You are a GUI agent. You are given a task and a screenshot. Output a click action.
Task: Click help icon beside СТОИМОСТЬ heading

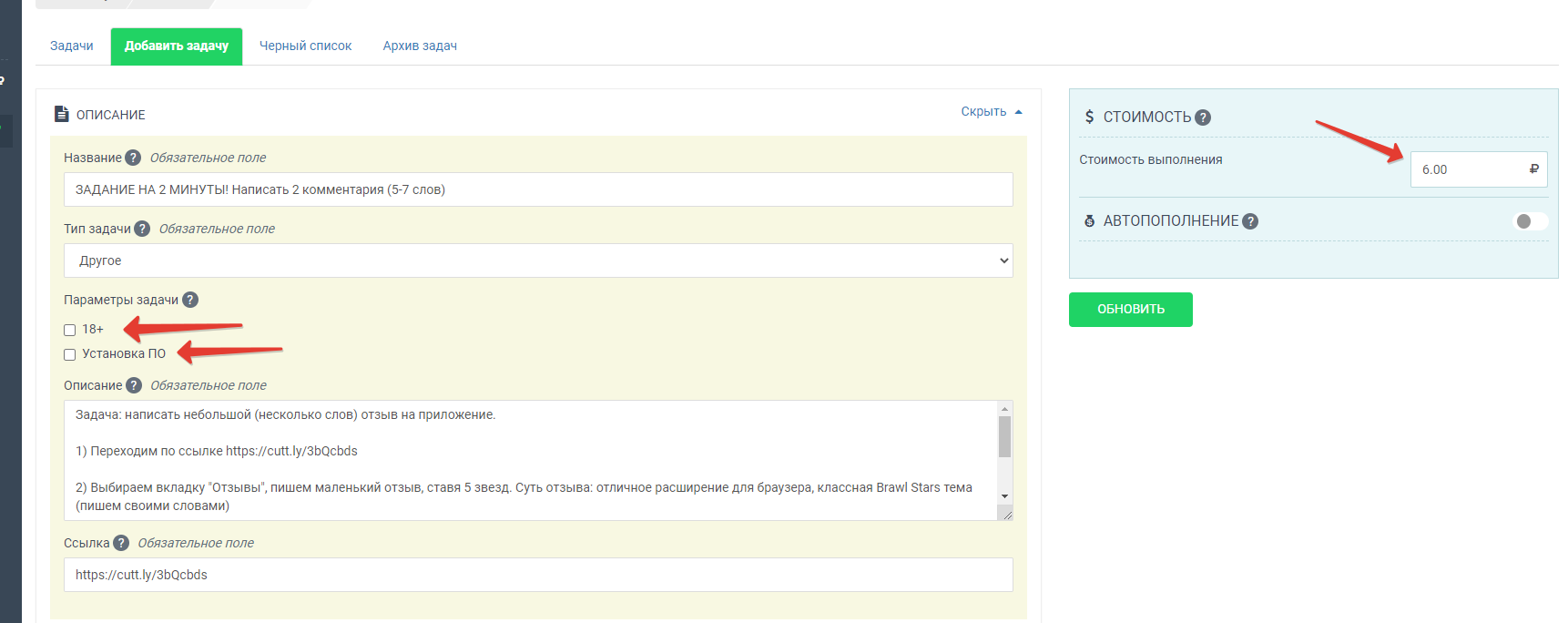coord(1203,117)
